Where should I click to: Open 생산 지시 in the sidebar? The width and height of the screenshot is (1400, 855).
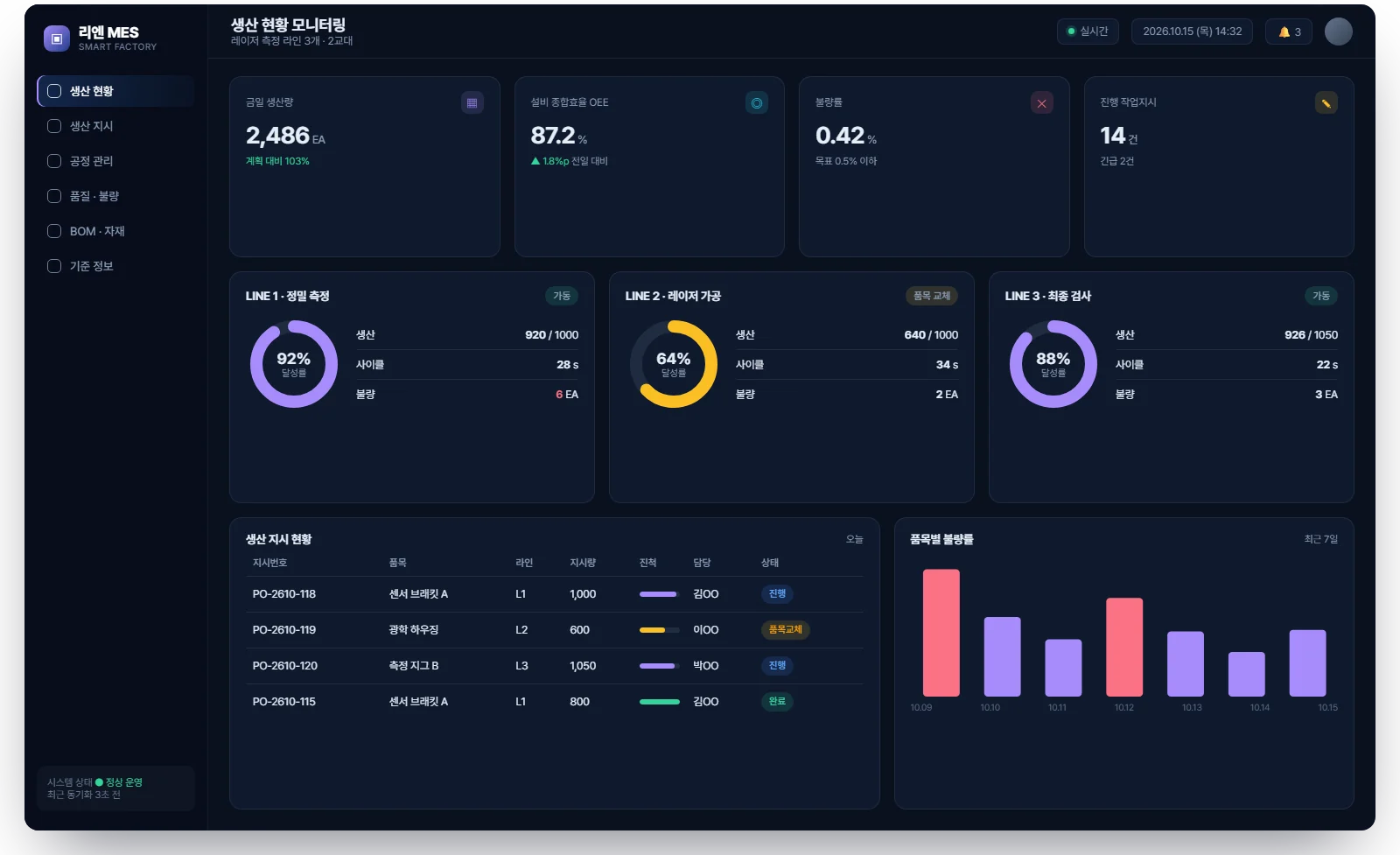tap(115, 126)
